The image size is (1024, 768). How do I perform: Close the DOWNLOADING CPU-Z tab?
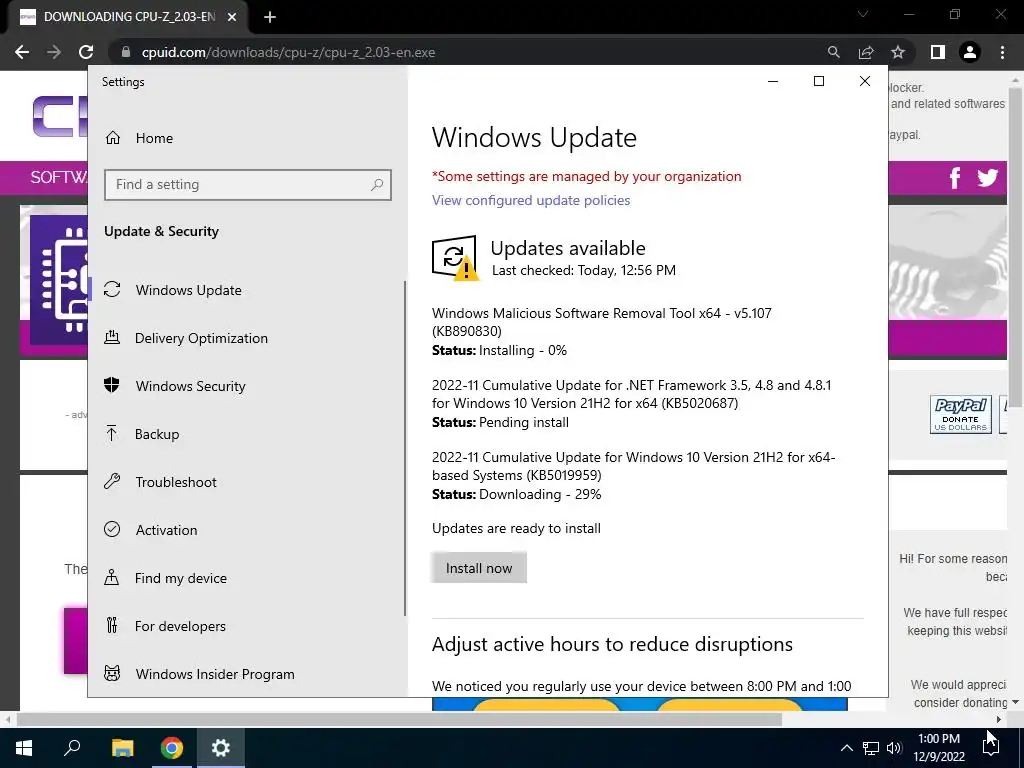point(232,18)
